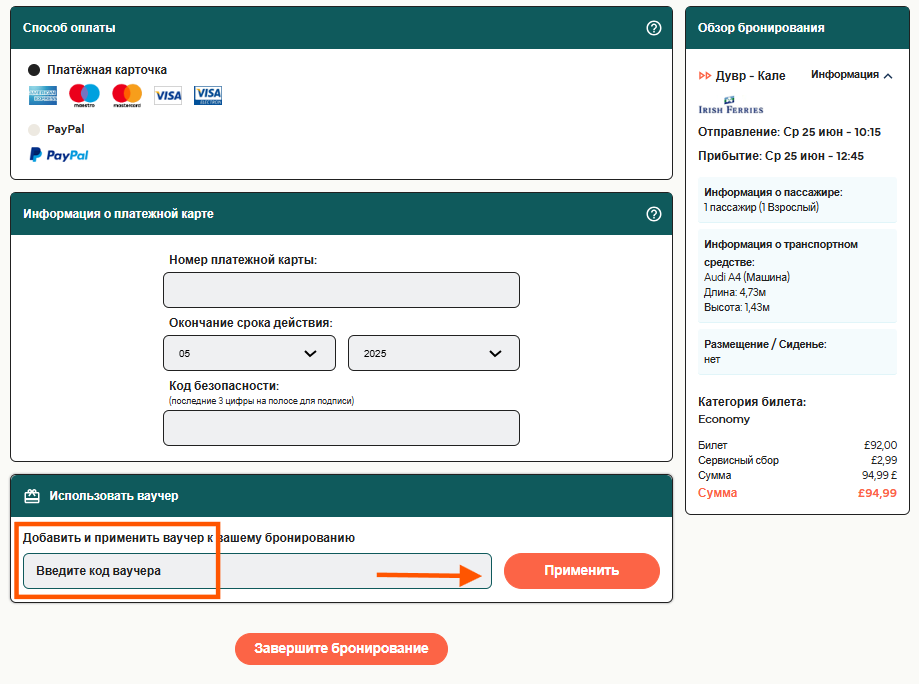
Task: Click the Maestro card logo
Action: tap(84, 96)
